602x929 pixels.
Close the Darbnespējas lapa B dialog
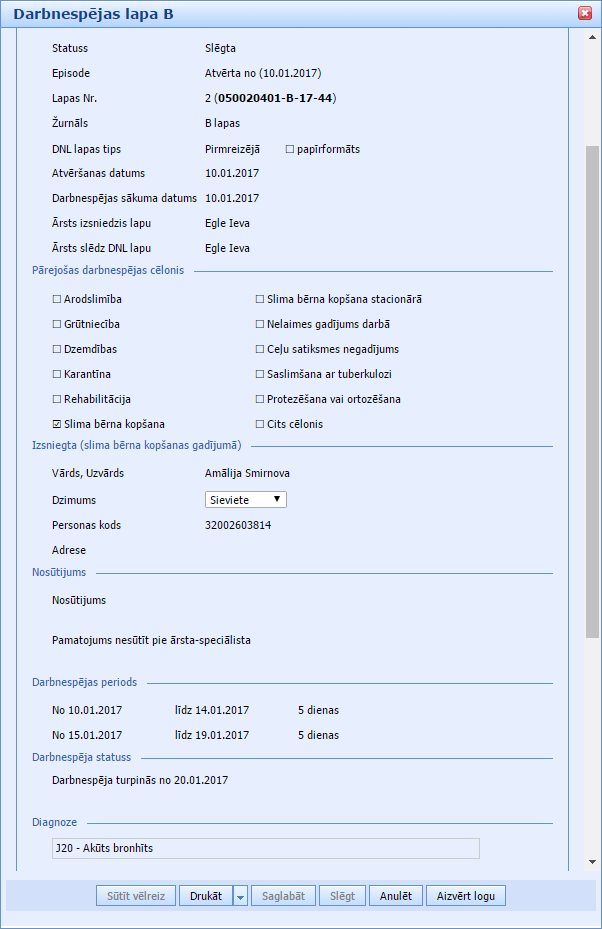point(585,14)
